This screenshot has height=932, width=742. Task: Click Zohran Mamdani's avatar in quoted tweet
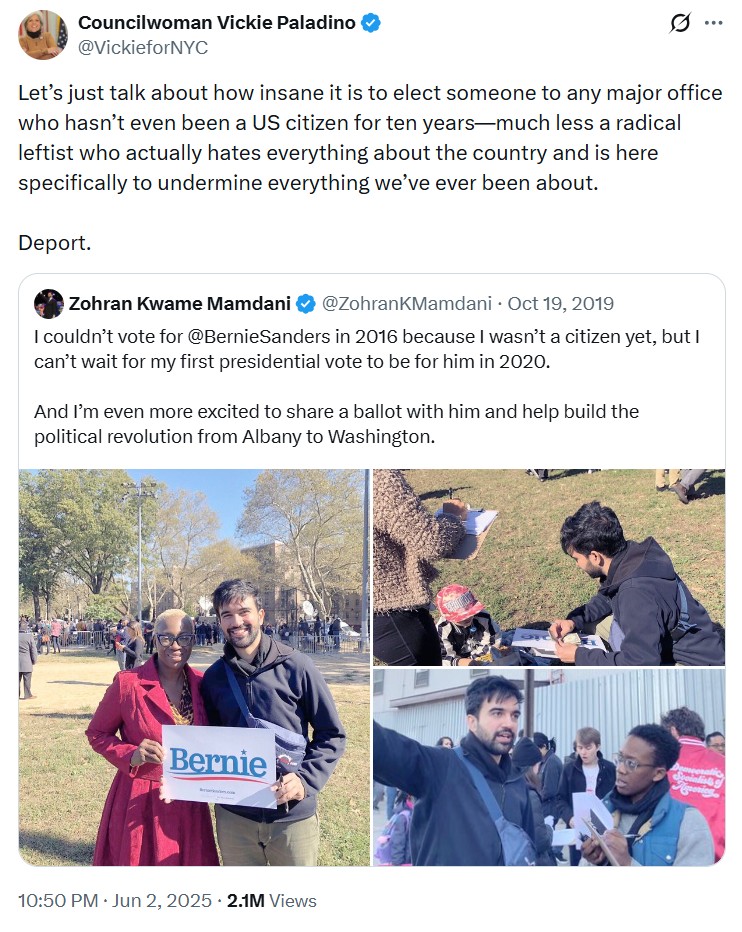(49, 304)
